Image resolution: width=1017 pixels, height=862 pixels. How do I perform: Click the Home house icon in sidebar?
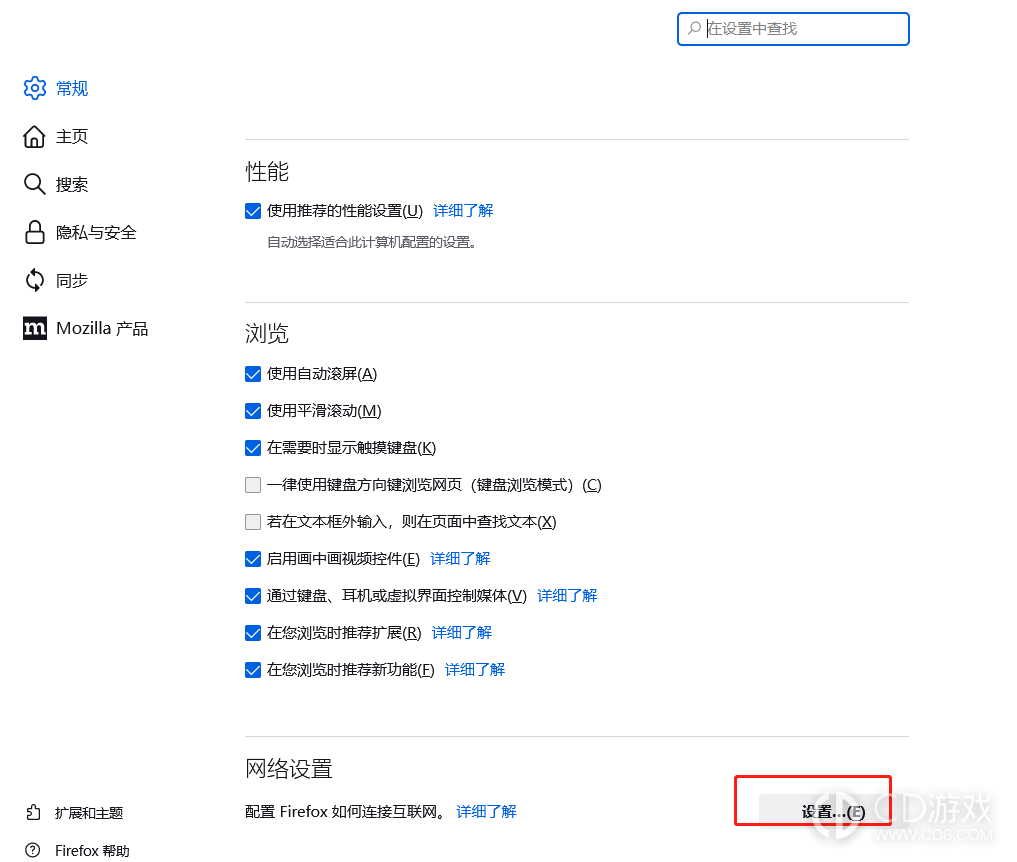[x=35, y=136]
